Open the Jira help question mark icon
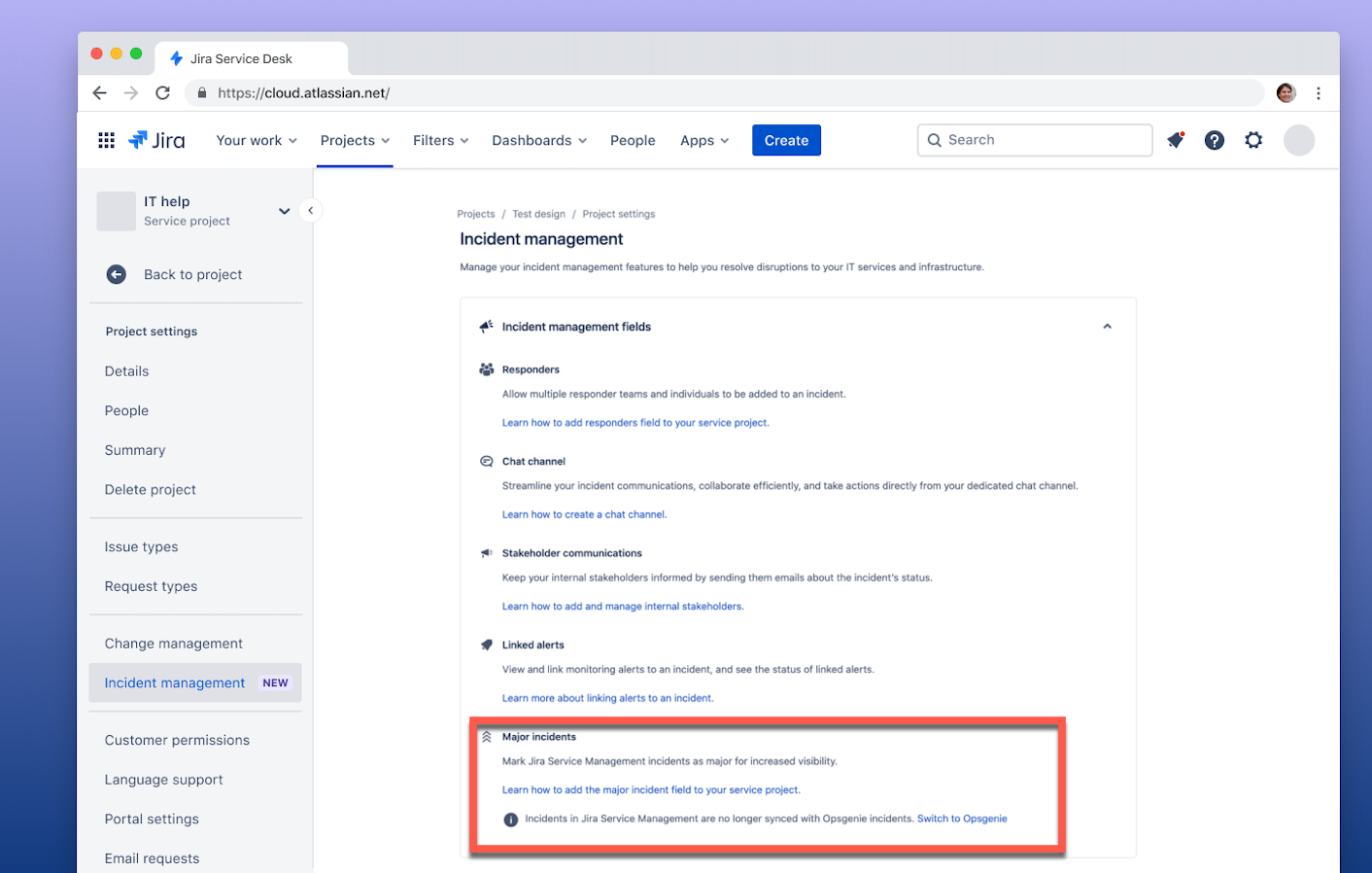The height and width of the screenshot is (873, 1372). [x=1214, y=140]
